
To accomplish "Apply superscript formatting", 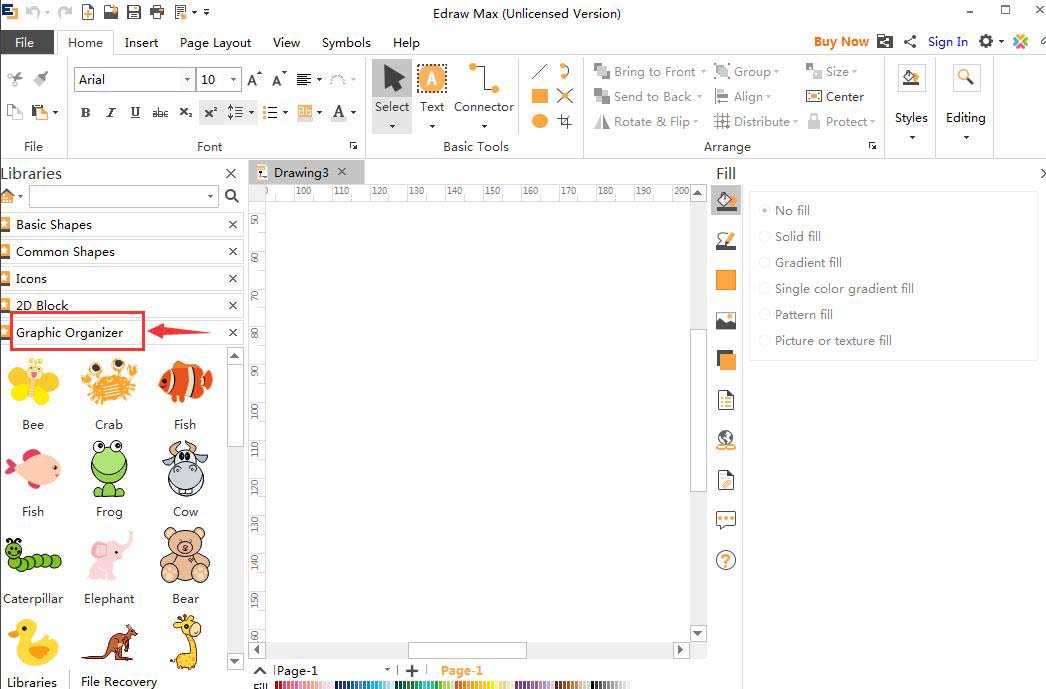I will coord(210,112).
